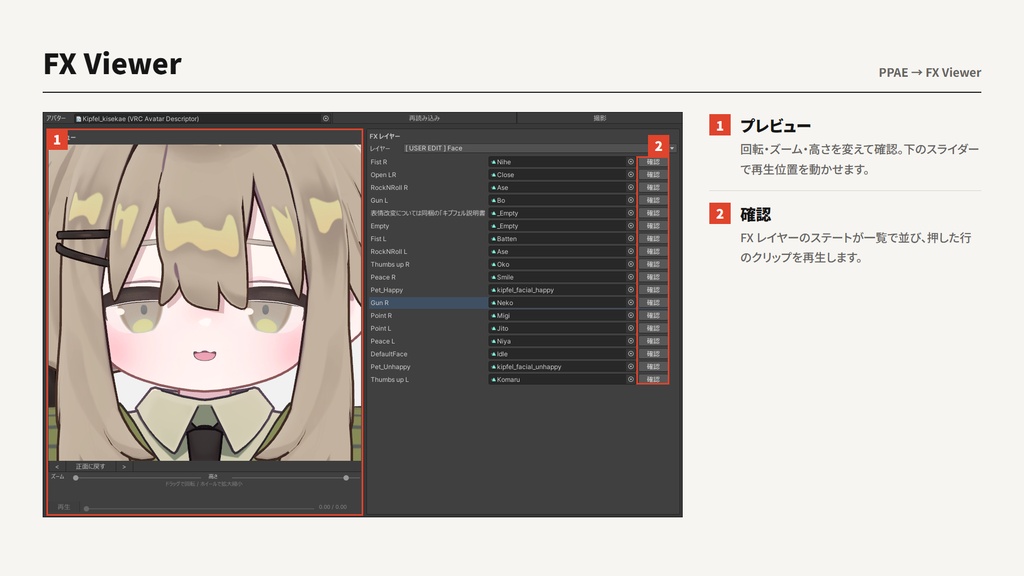This screenshot has width=1024, height=576.
Task: Open the object picker for the Jito clip
Action: click(631, 328)
